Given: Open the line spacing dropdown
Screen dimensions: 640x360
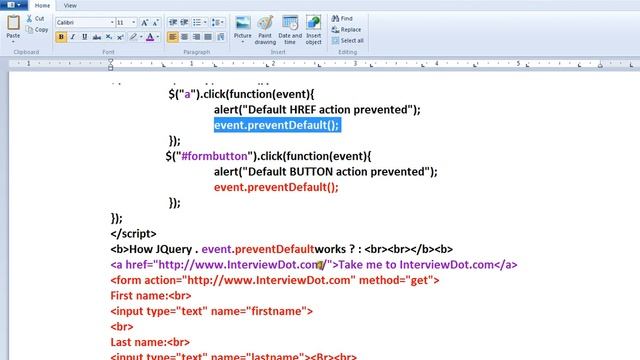Looking at the screenshot, I should tap(218, 22).
